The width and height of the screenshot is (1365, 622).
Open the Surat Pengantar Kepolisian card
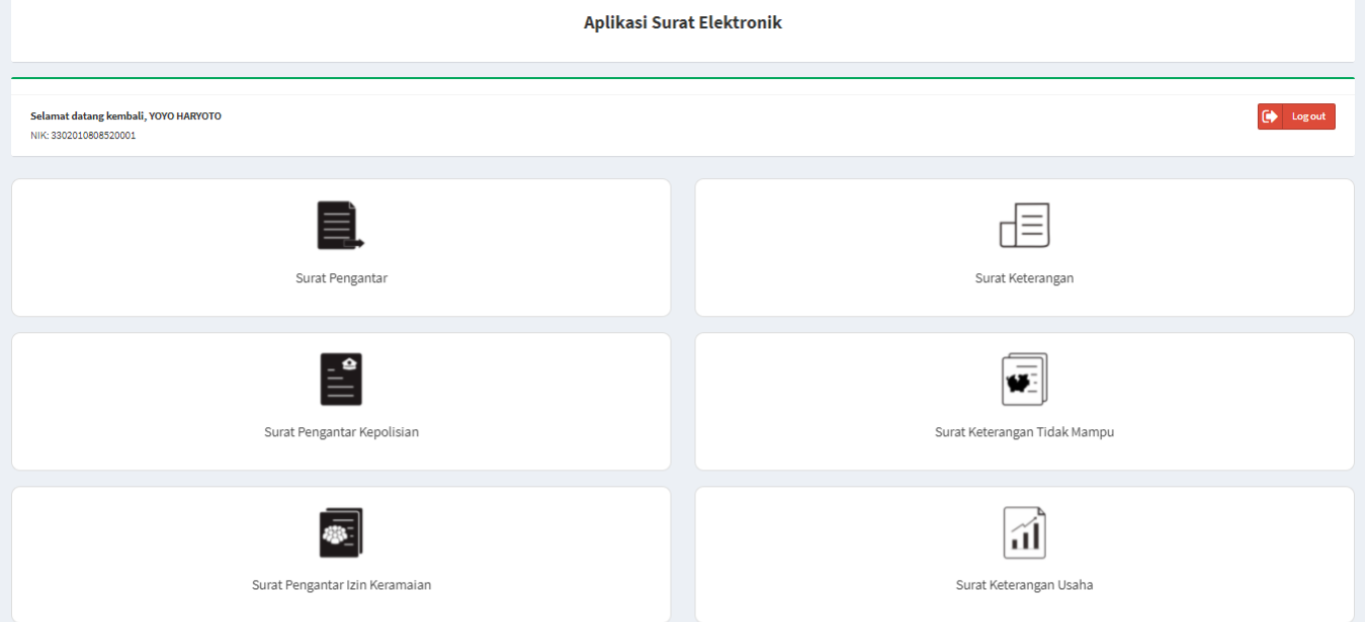[x=340, y=401]
